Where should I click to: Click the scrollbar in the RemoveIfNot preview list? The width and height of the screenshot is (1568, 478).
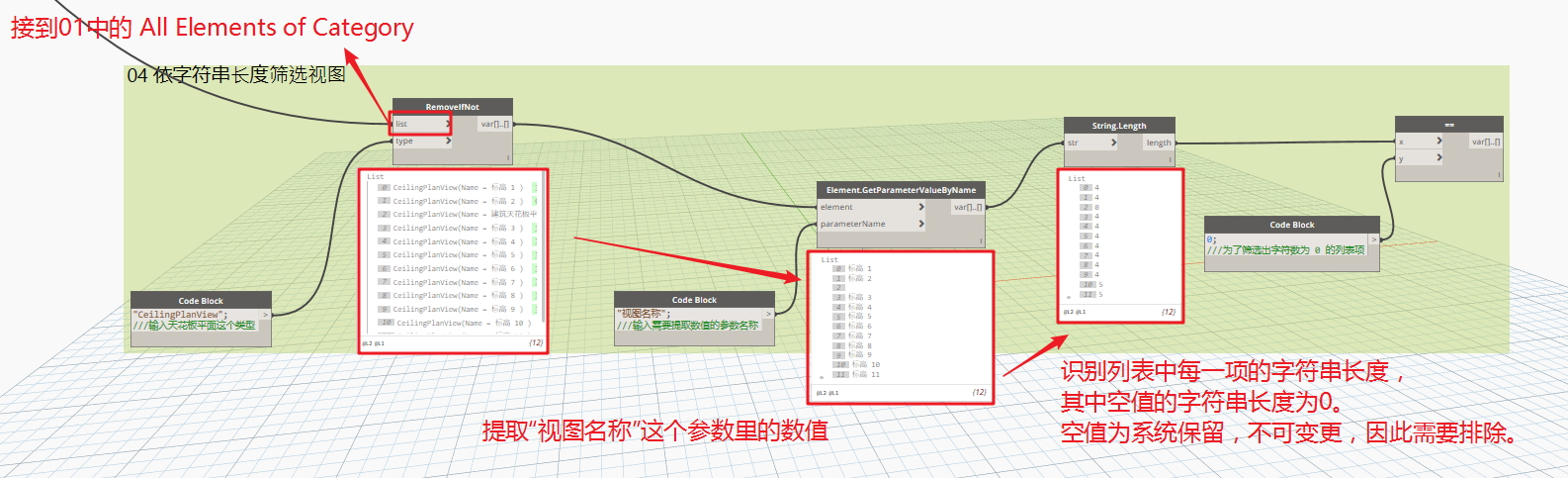click(x=543, y=247)
